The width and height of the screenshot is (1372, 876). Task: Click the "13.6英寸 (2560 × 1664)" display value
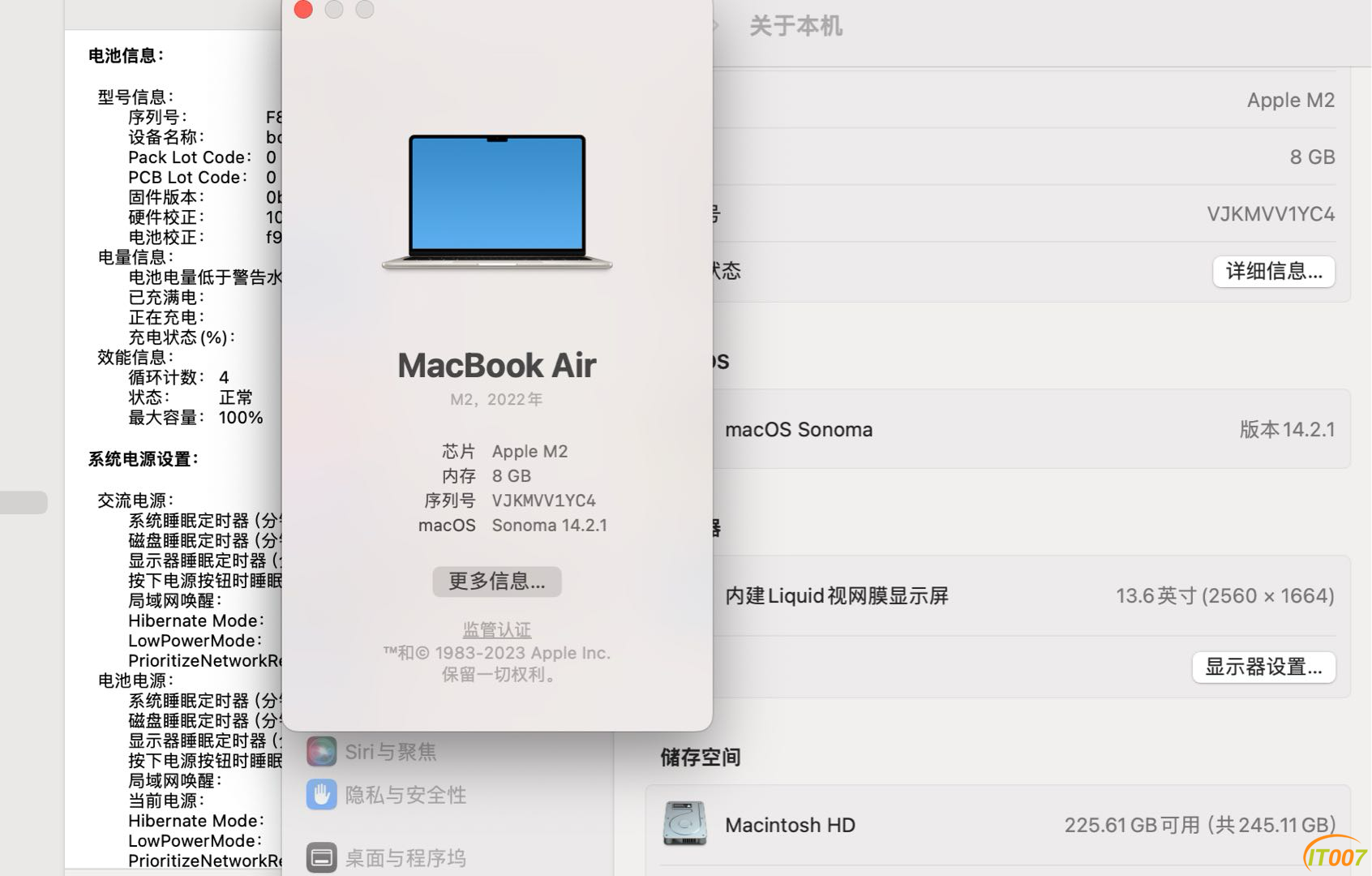[x=1224, y=596]
